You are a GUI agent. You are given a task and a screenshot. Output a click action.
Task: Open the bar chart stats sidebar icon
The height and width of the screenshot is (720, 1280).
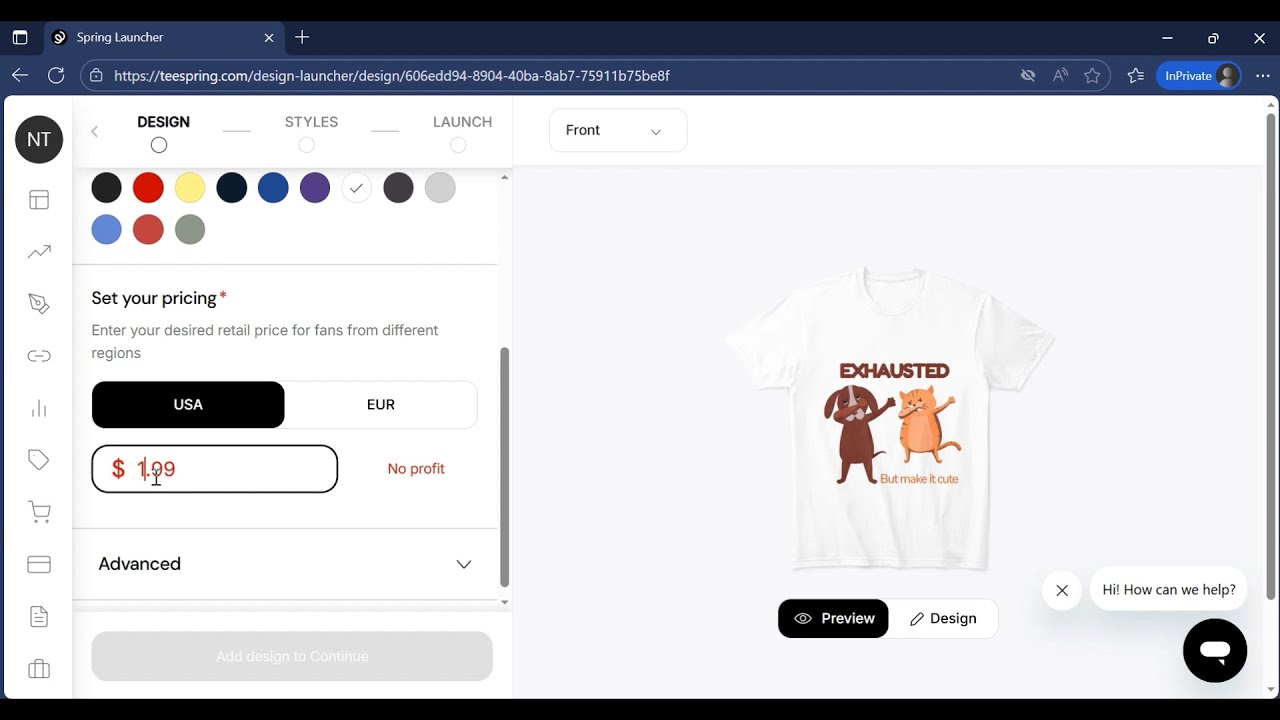(39, 408)
